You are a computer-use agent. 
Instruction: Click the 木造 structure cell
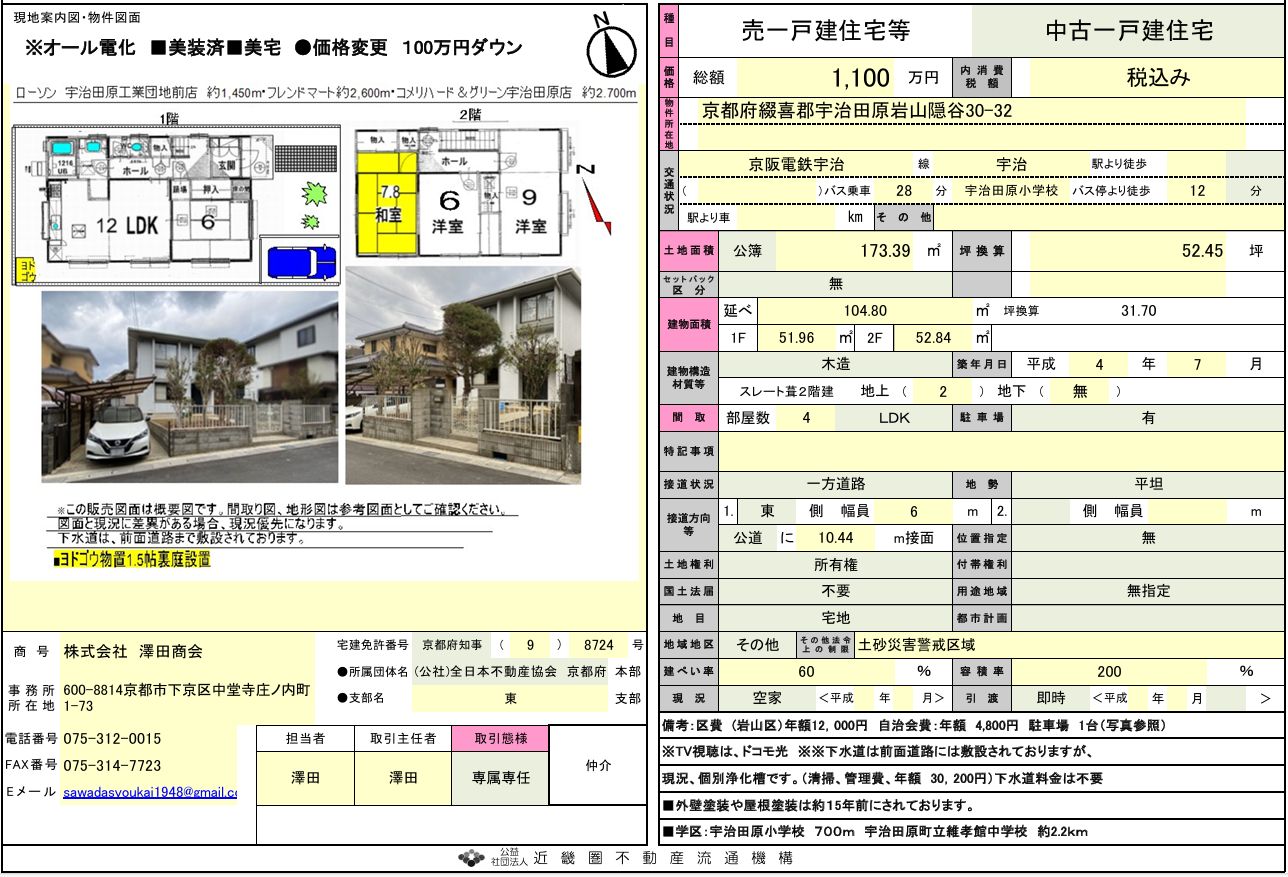point(836,364)
